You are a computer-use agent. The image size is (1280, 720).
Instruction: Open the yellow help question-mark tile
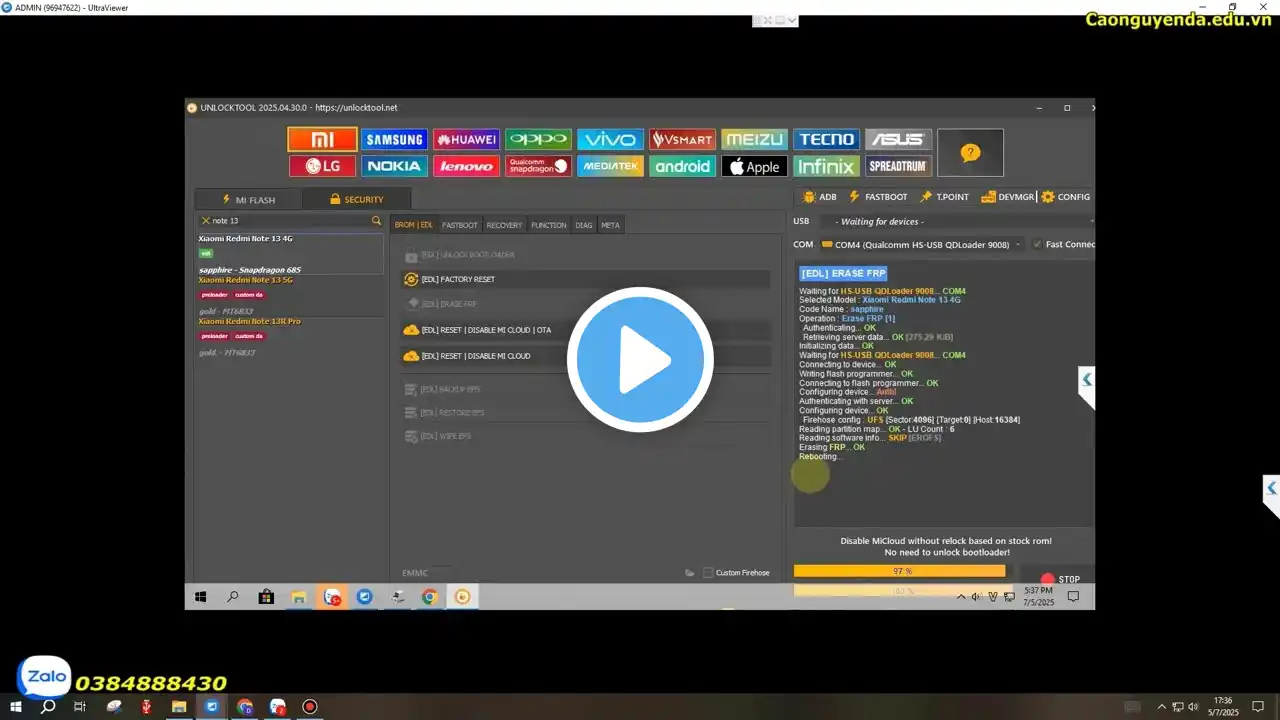[x=970, y=153]
